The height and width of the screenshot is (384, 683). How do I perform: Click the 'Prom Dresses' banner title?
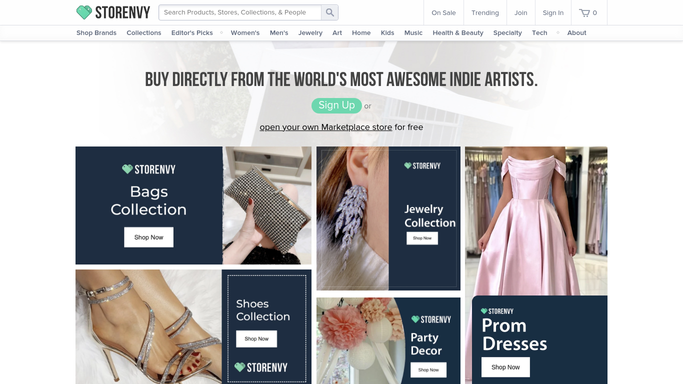[x=514, y=335]
